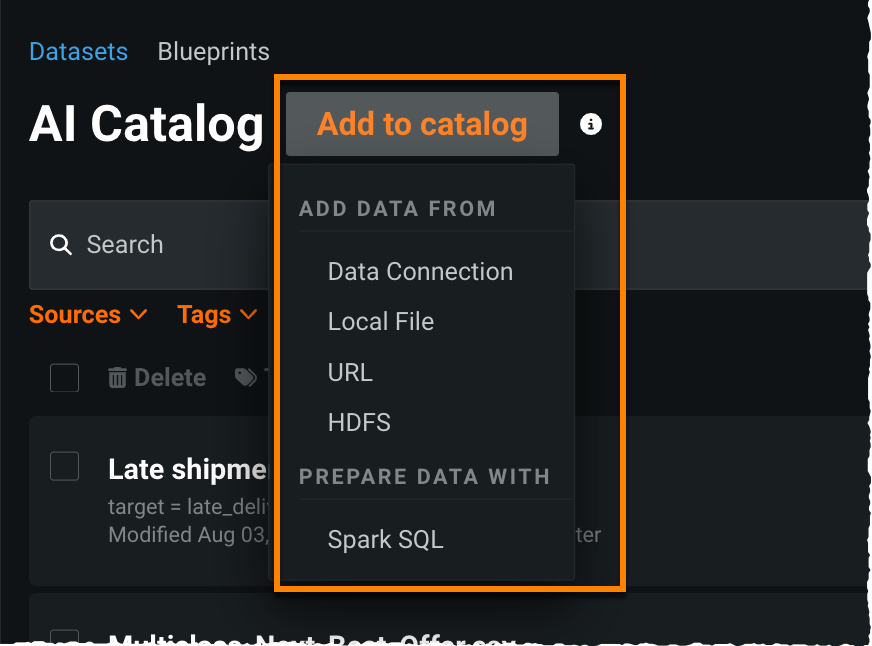Choose Spark SQL to prepare data
Viewport: 872px width, 646px height.
385,540
